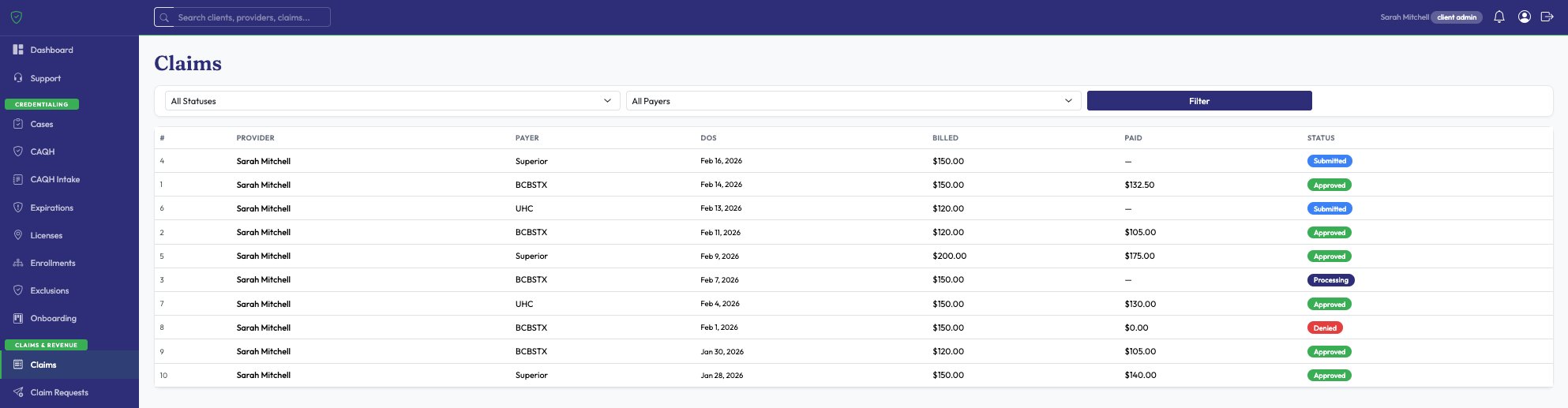Click the BILLED column header
This screenshot has height=408, width=1568.
pyautogui.click(x=945, y=138)
